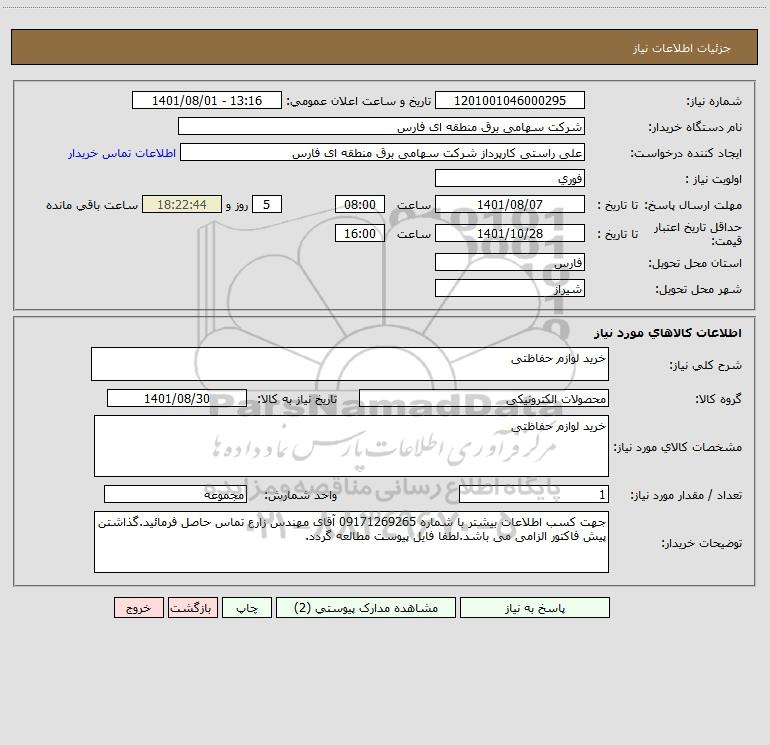Click the شرح کلی نیاز description box
Screen dimensions: 770x745
[x=350, y=364]
